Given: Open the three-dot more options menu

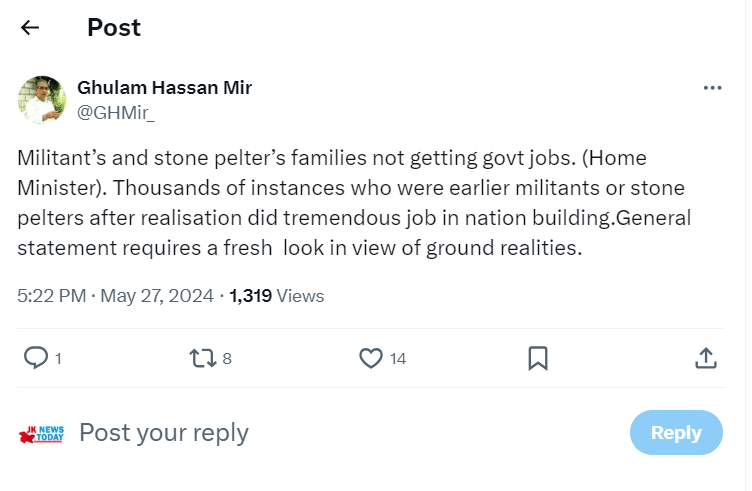Looking at the screenshot, I should pos(712,88).
